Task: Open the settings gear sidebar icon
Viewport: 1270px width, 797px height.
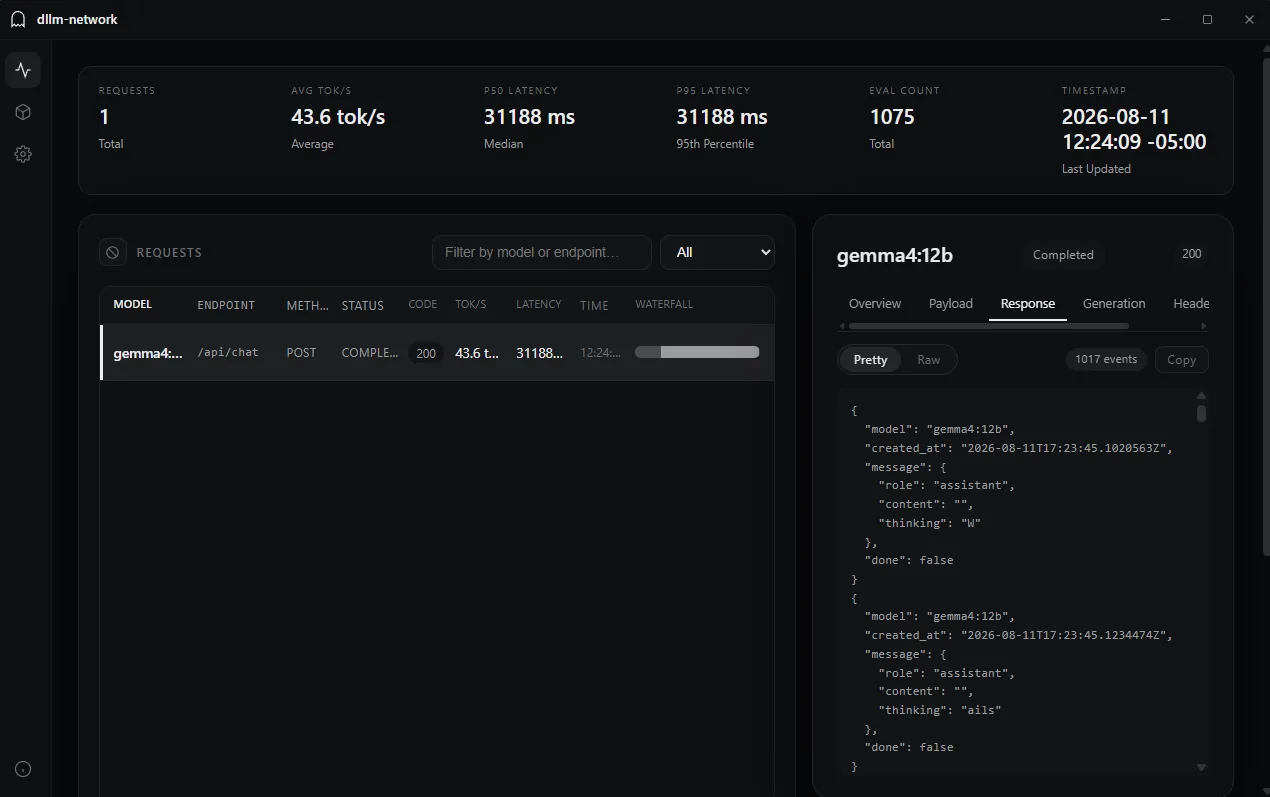Action: [x=23, y=154]
